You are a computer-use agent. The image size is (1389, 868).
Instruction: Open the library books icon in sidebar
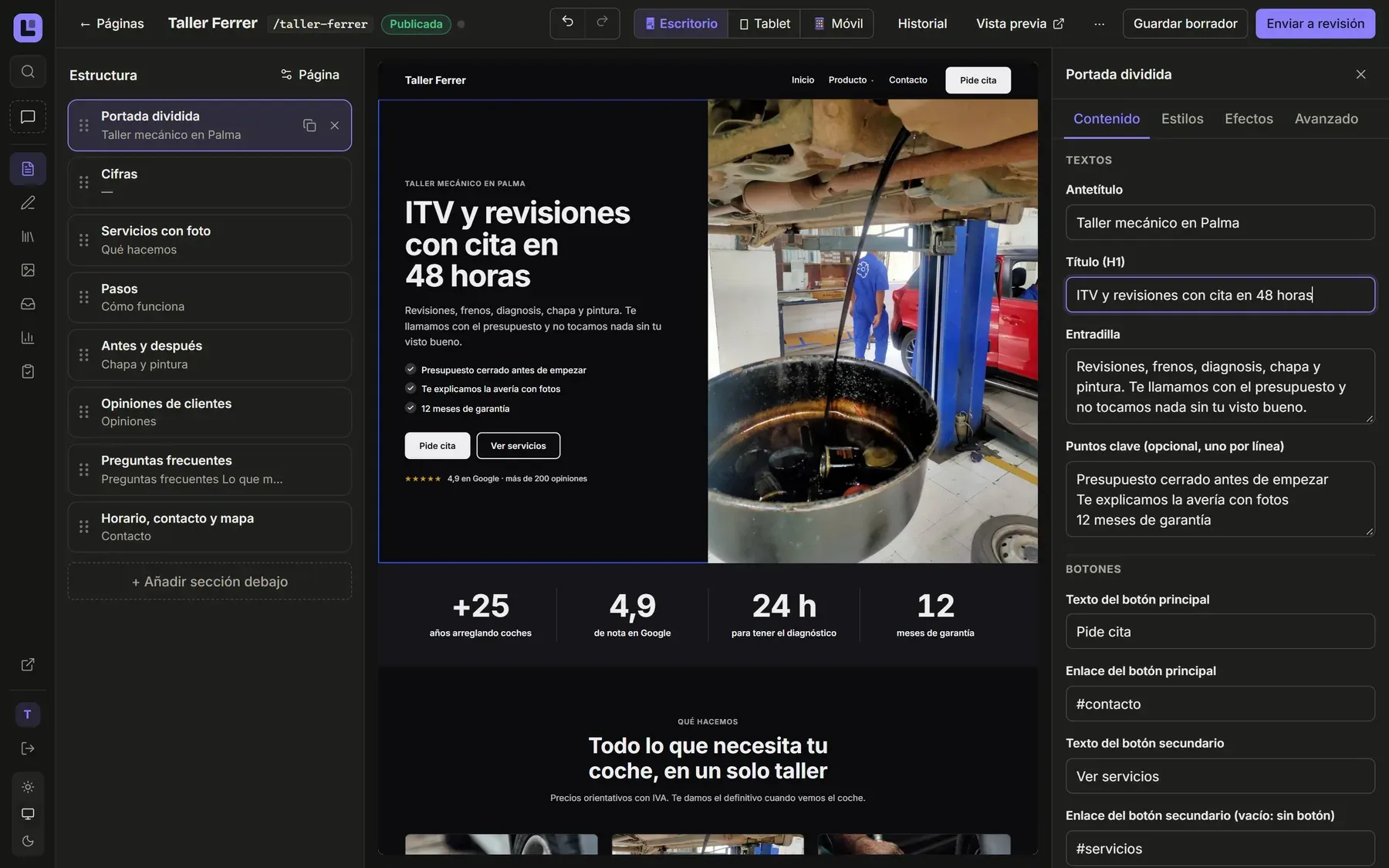click(x=28, y=237)
